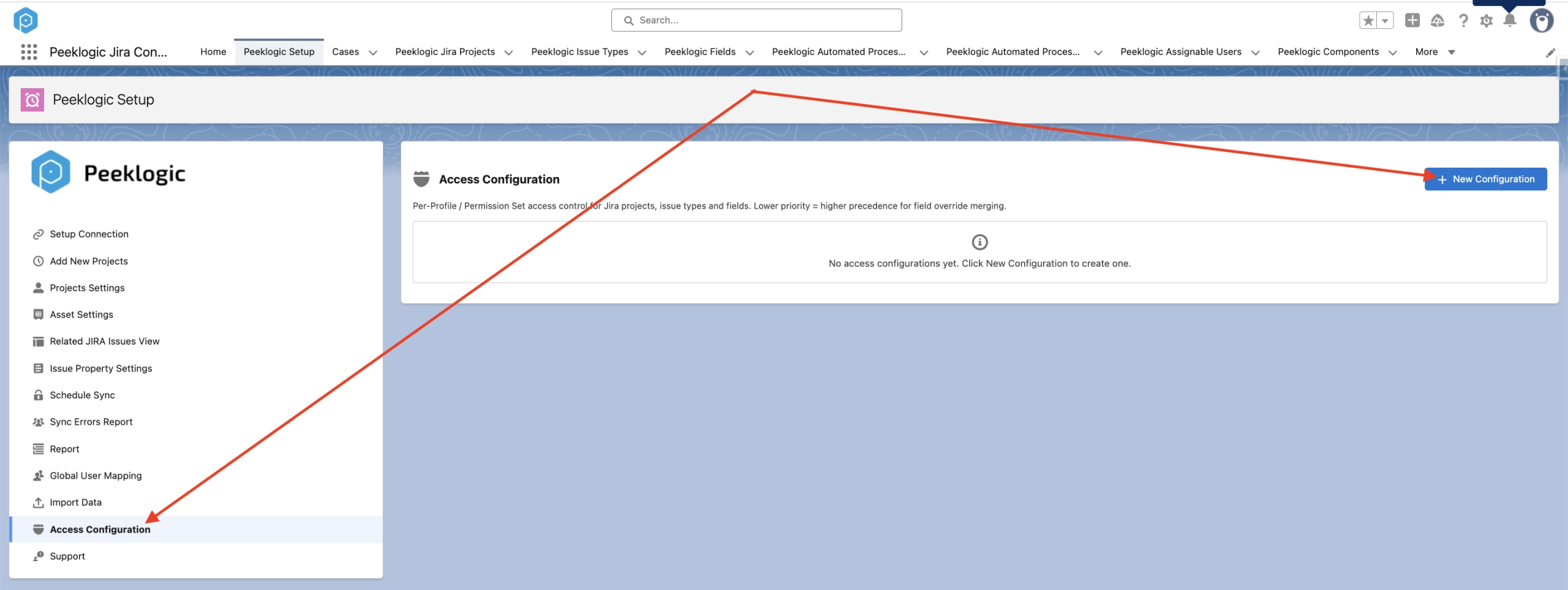
Task: Open the Peeklogic Components tab
Action: tap(1328, 52)
